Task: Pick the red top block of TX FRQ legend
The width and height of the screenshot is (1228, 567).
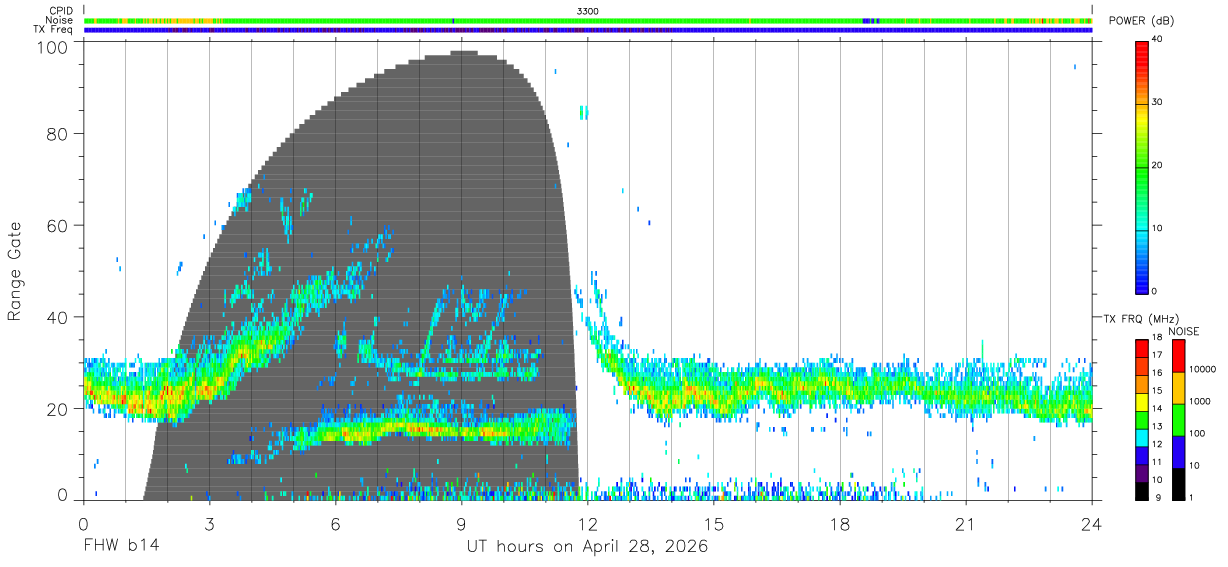Action: (1142, 348)
